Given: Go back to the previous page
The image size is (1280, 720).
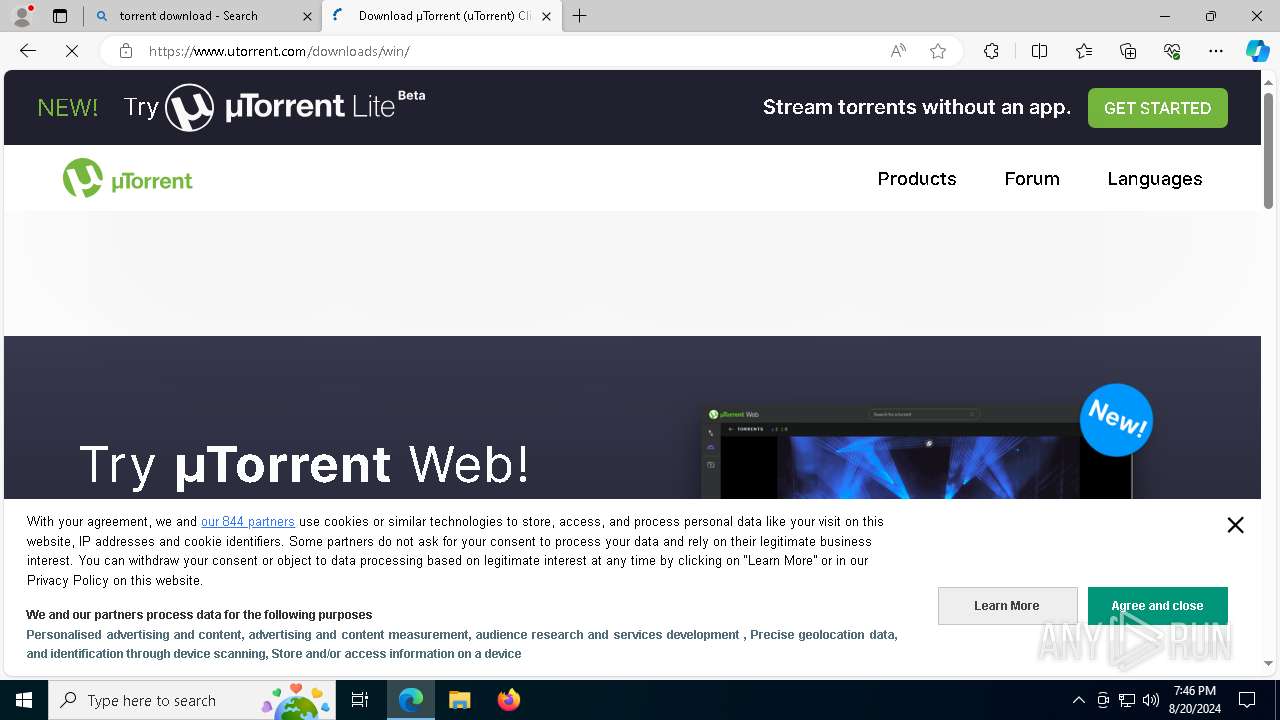Looking at the screenshot, I should coord(28,51).
